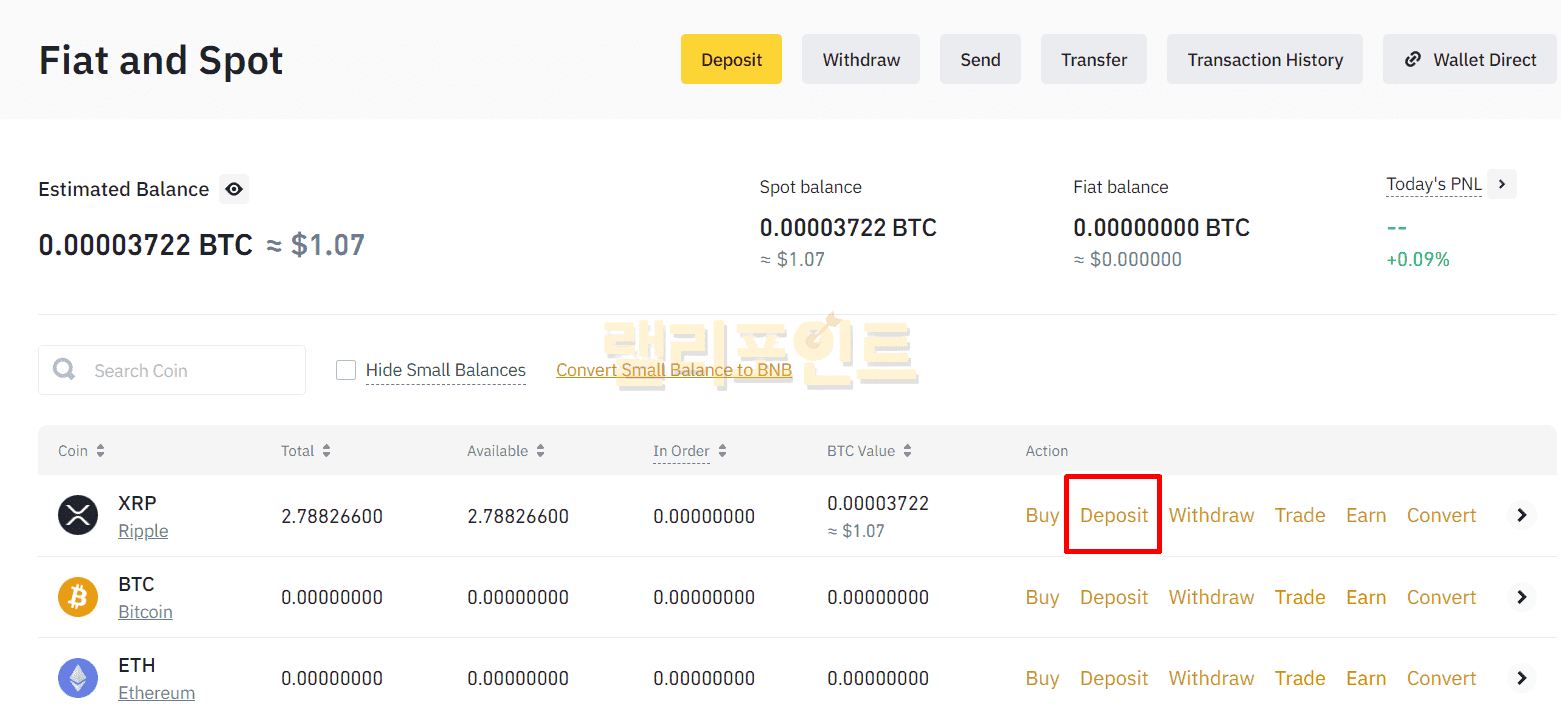The width and height of the screenshot is (1561, 710).
Task: Click the XRP coin logo icon
Action: (x=77, y=516)
